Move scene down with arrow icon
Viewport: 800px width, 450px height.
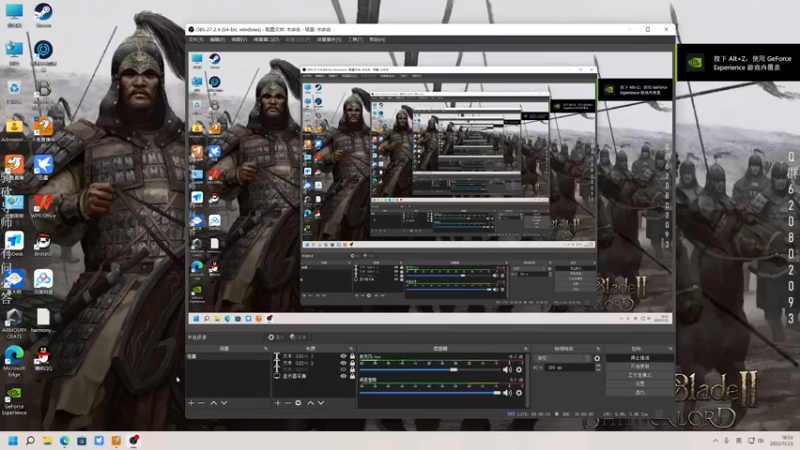click(224, 403)
